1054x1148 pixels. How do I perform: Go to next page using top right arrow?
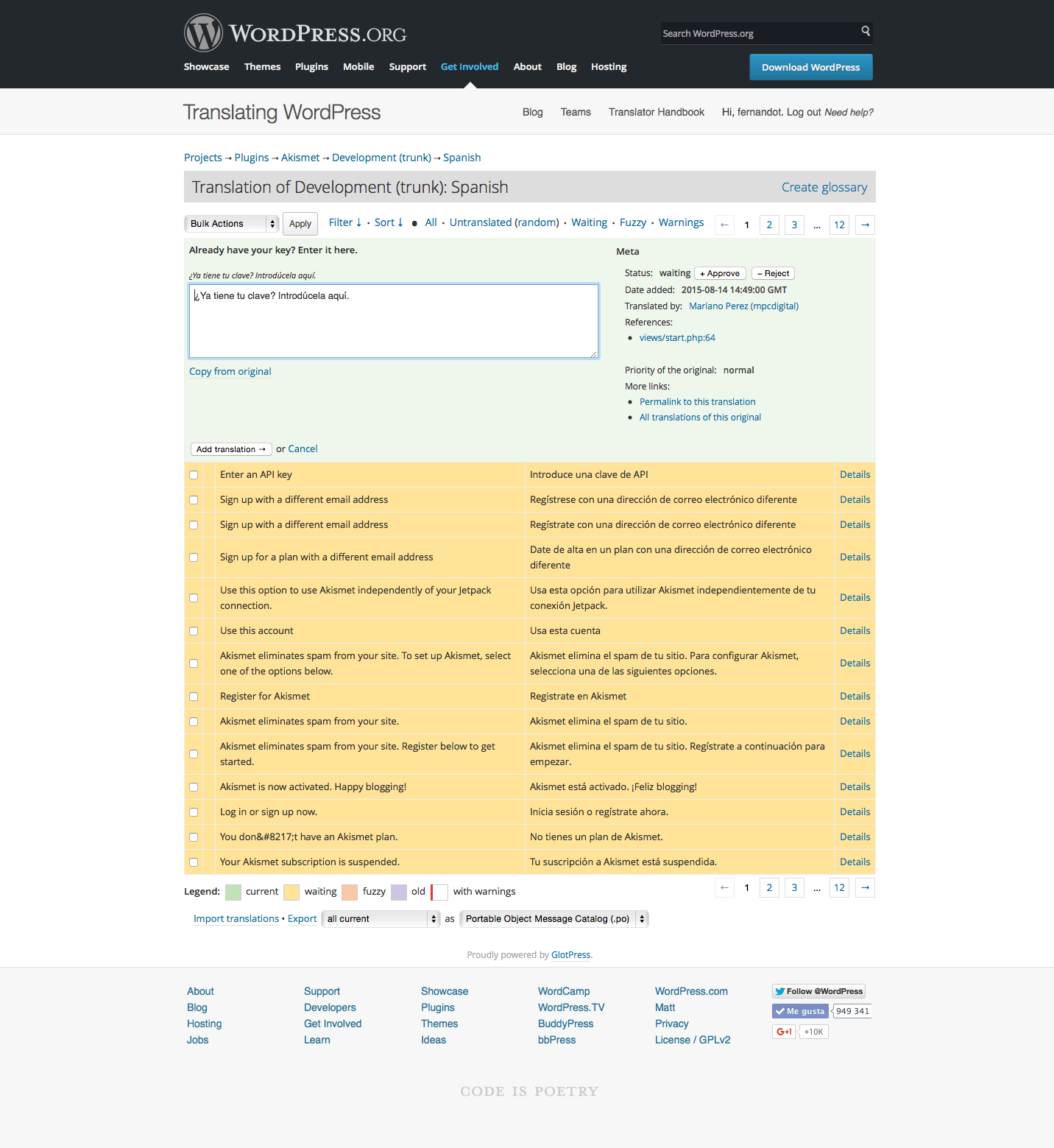pyautogui.click(x=866, y=225)
